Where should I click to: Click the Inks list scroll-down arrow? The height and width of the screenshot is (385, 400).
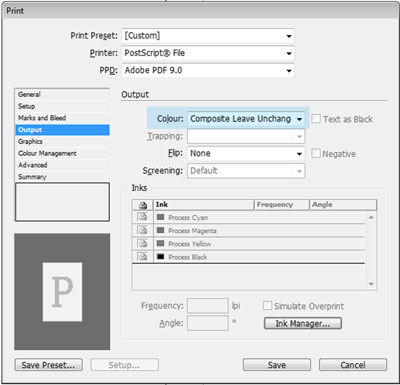click(371, 284)
